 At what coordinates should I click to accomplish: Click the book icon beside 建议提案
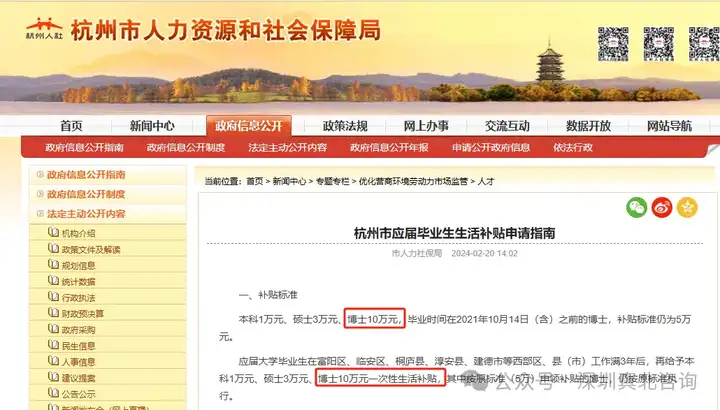(x=53, y=377)
